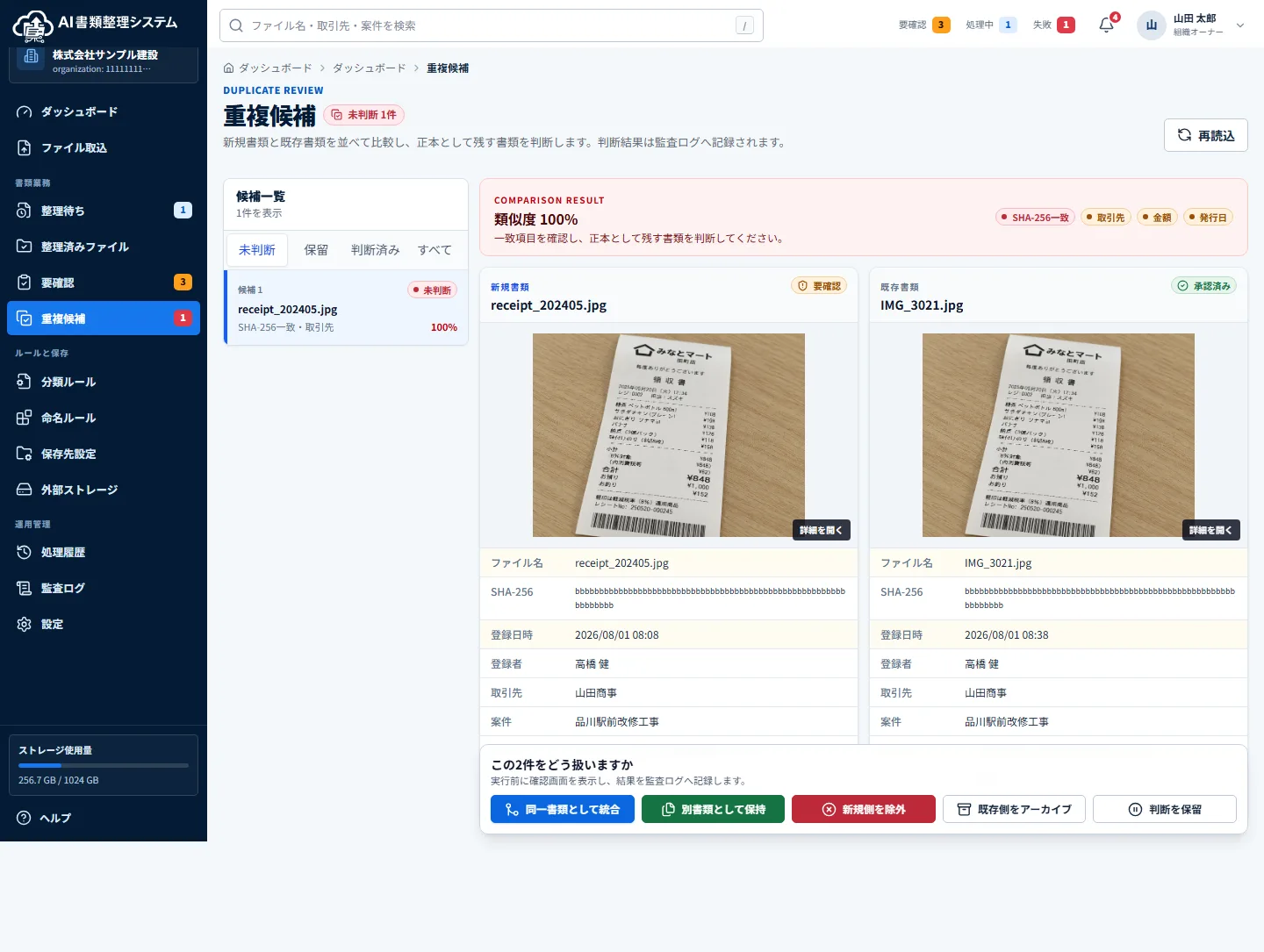The height and width of the screenshot is (952, 1264).
Task: Click 詳細を開く on the IMG_3021.jpg image
Action: (x=1211, y=530)
